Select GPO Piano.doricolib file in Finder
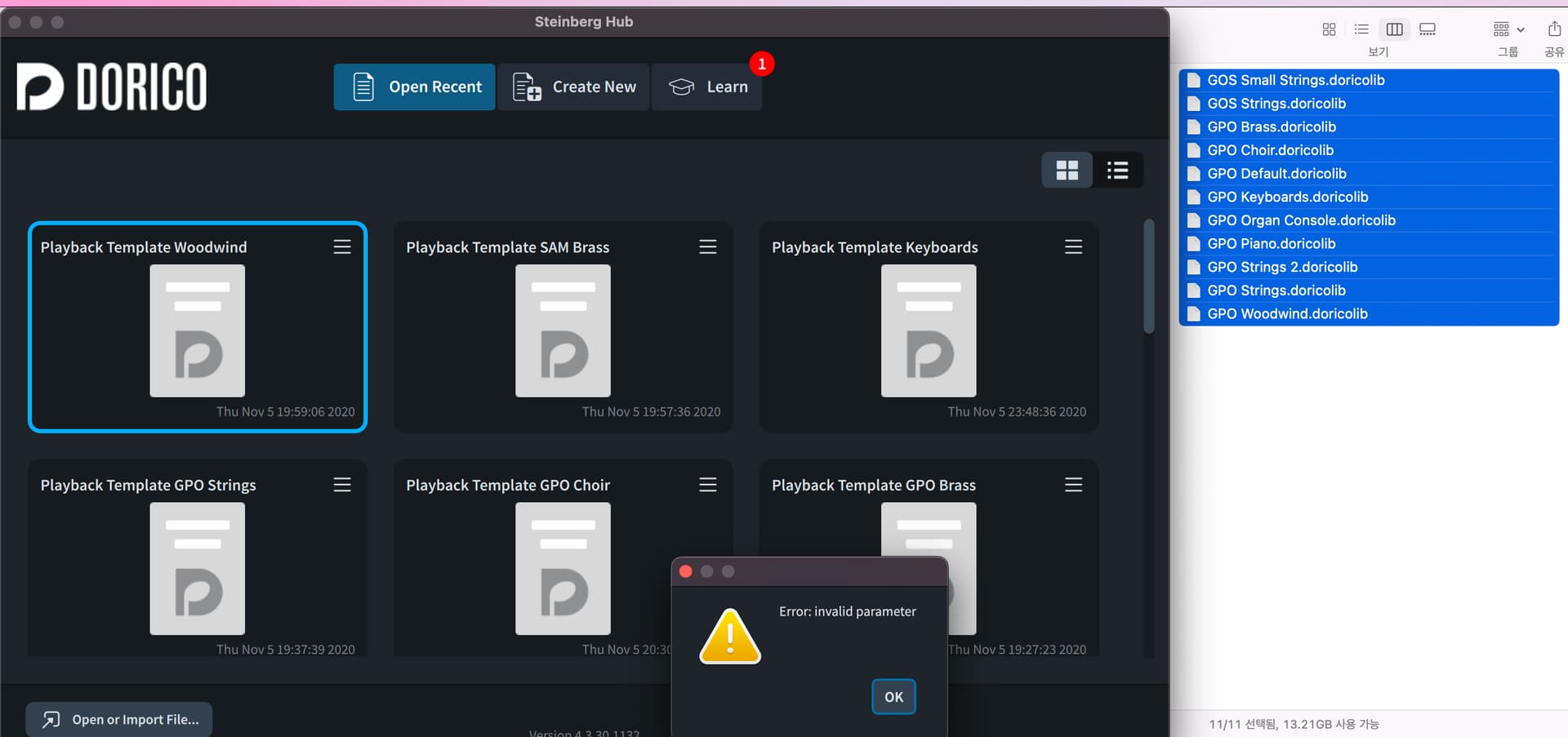 coord(1369,243)
